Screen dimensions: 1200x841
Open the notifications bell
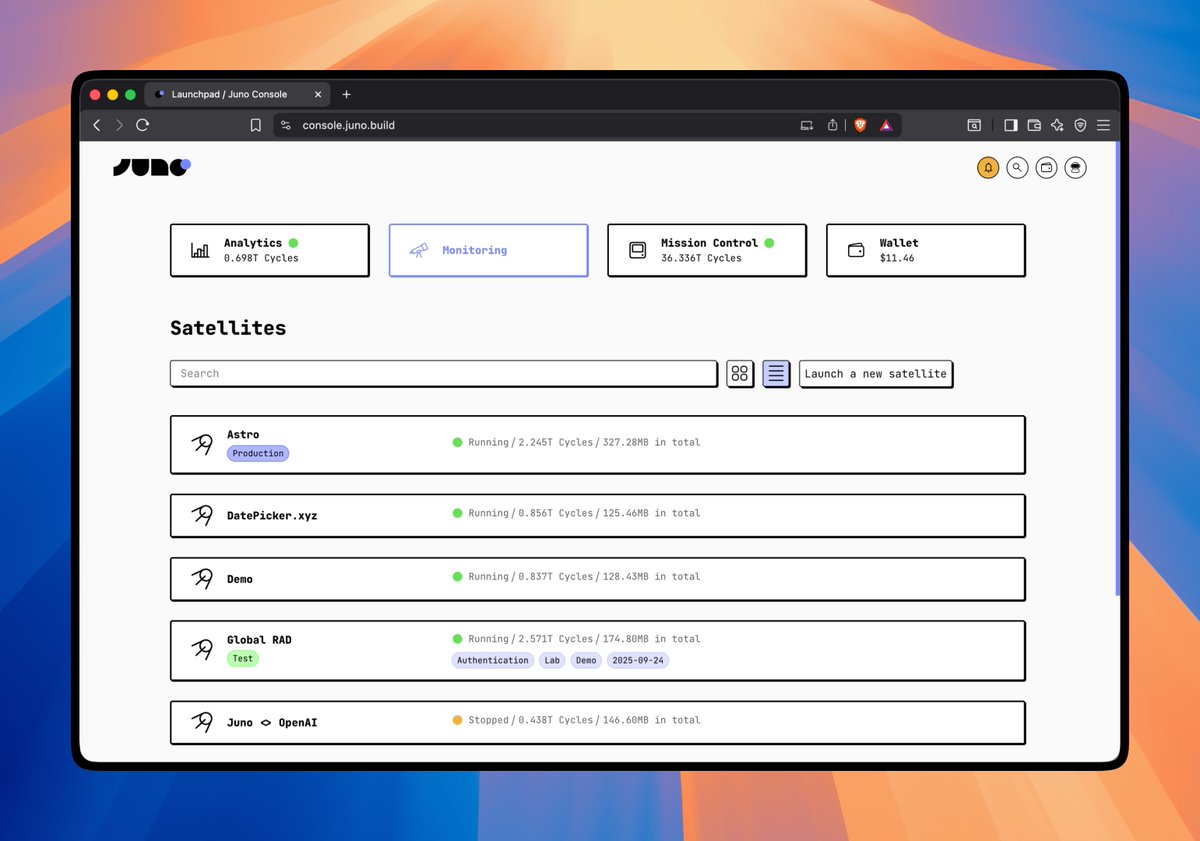(x=988, y=167)
